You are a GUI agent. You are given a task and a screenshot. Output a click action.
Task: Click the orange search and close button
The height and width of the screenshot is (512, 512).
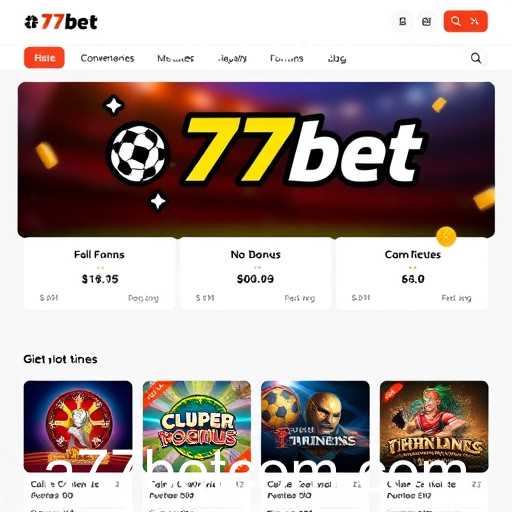coord(466,21)
